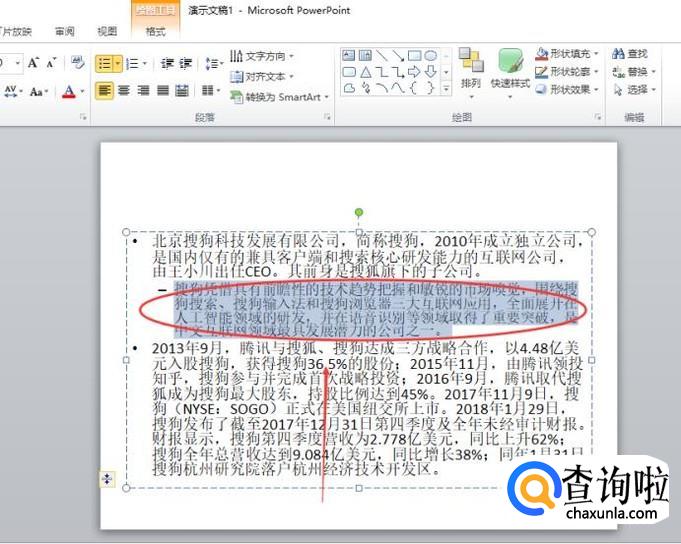Open drawing group dialog launcher

click(598, 117)
